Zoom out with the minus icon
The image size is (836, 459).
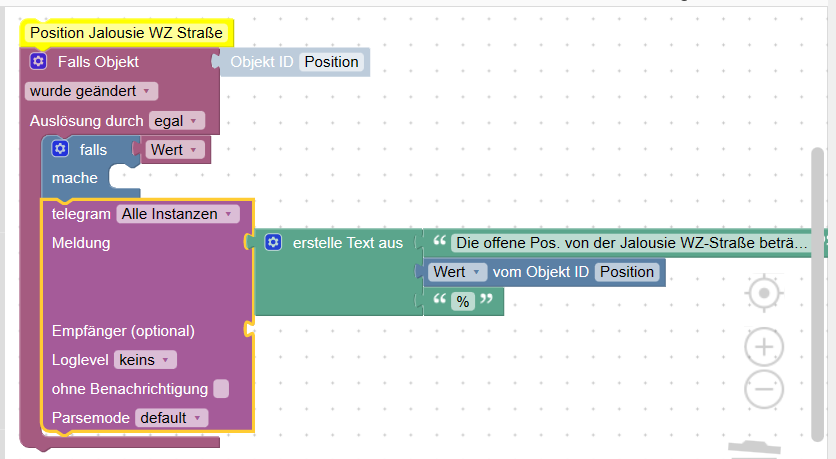click(764, 389)
